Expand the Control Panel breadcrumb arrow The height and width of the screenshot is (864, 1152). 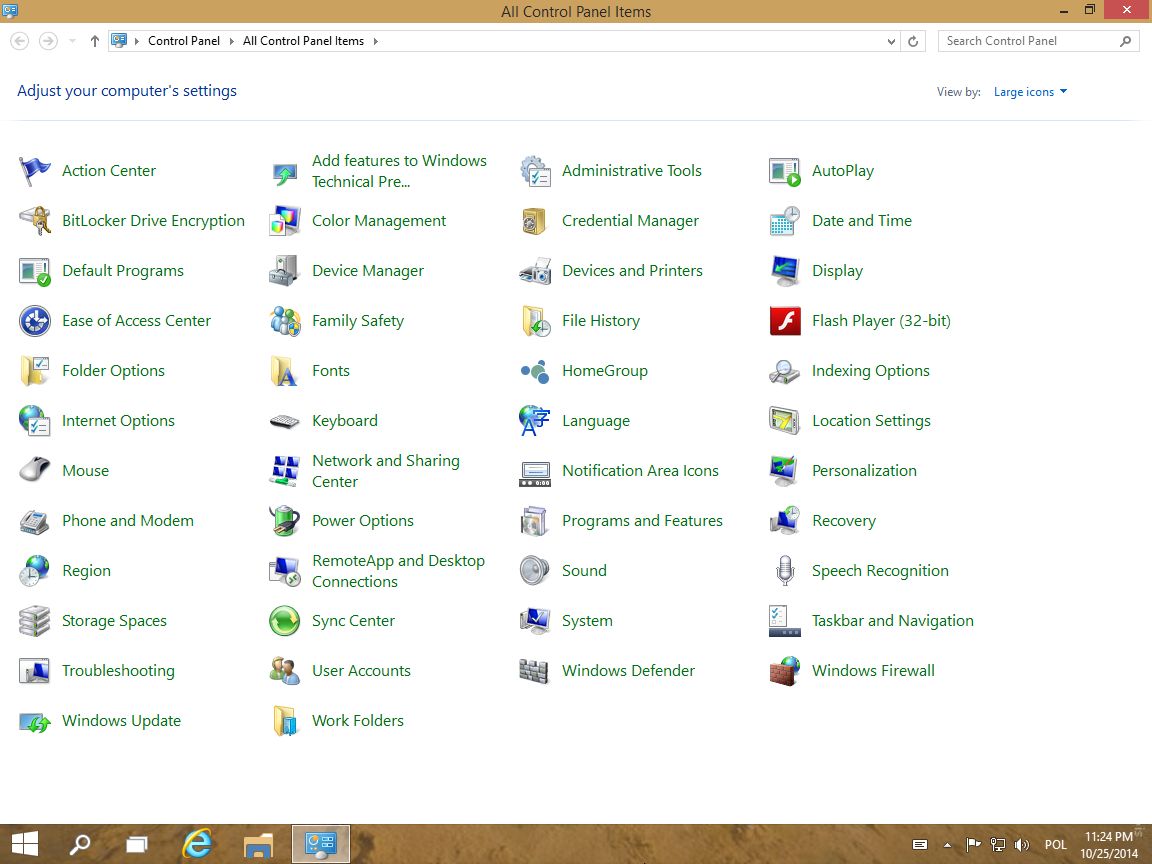click(231, 41)
